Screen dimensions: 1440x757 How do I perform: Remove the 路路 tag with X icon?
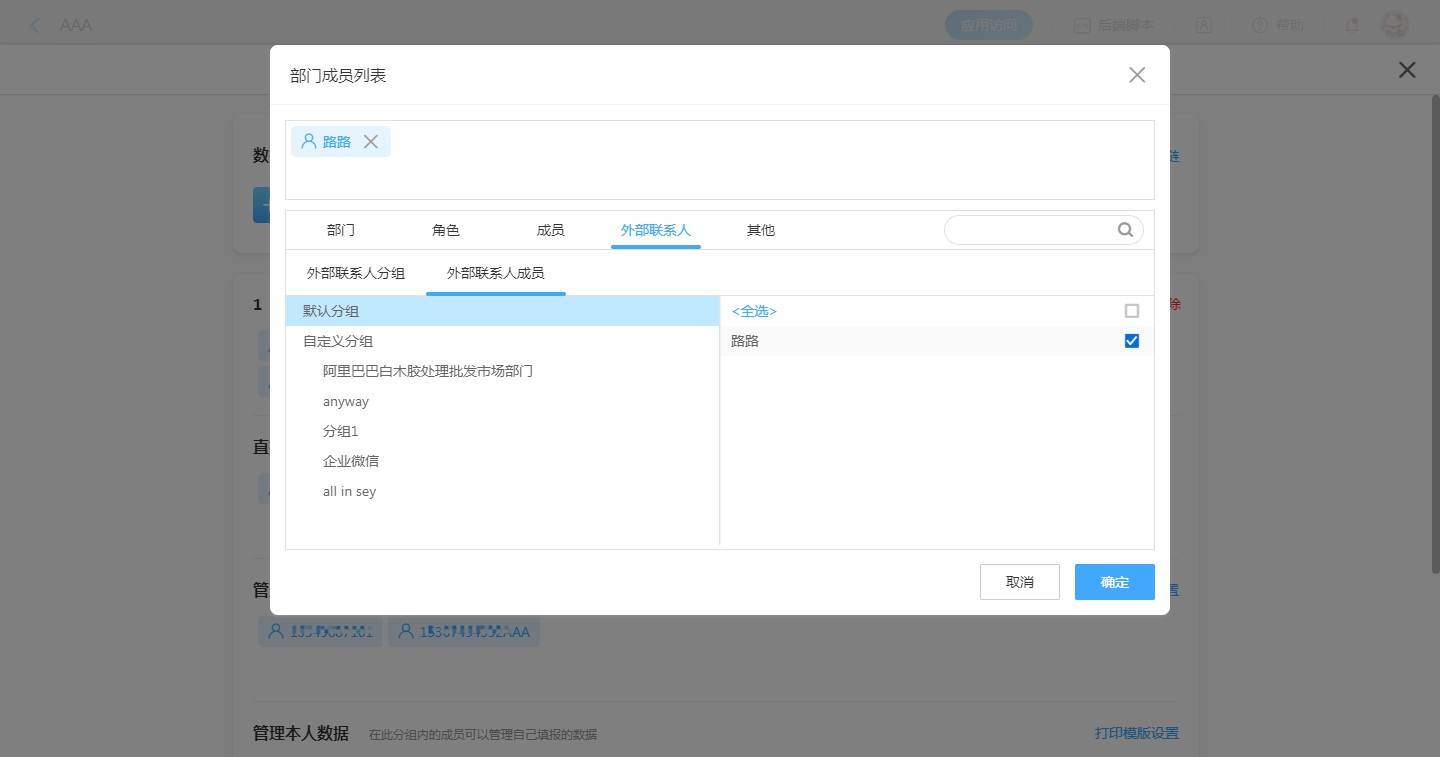[370, 142]
